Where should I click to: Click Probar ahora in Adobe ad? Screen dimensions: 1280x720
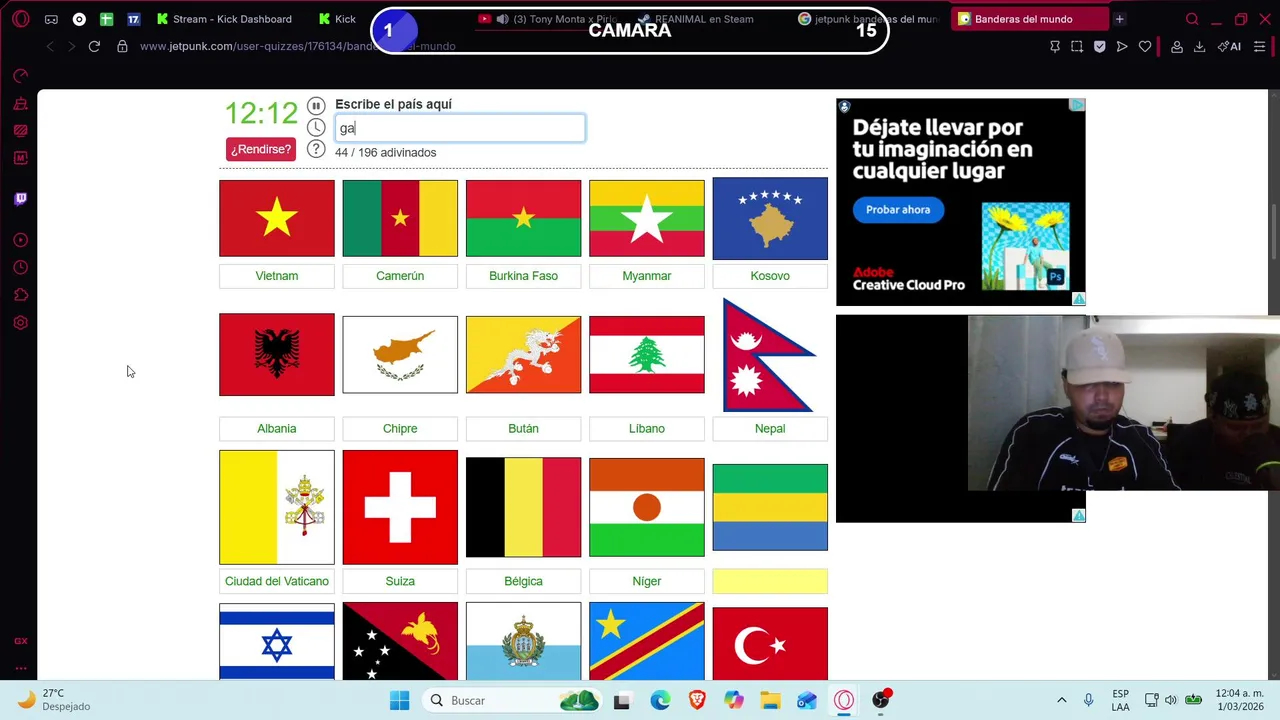click(898, 210)
